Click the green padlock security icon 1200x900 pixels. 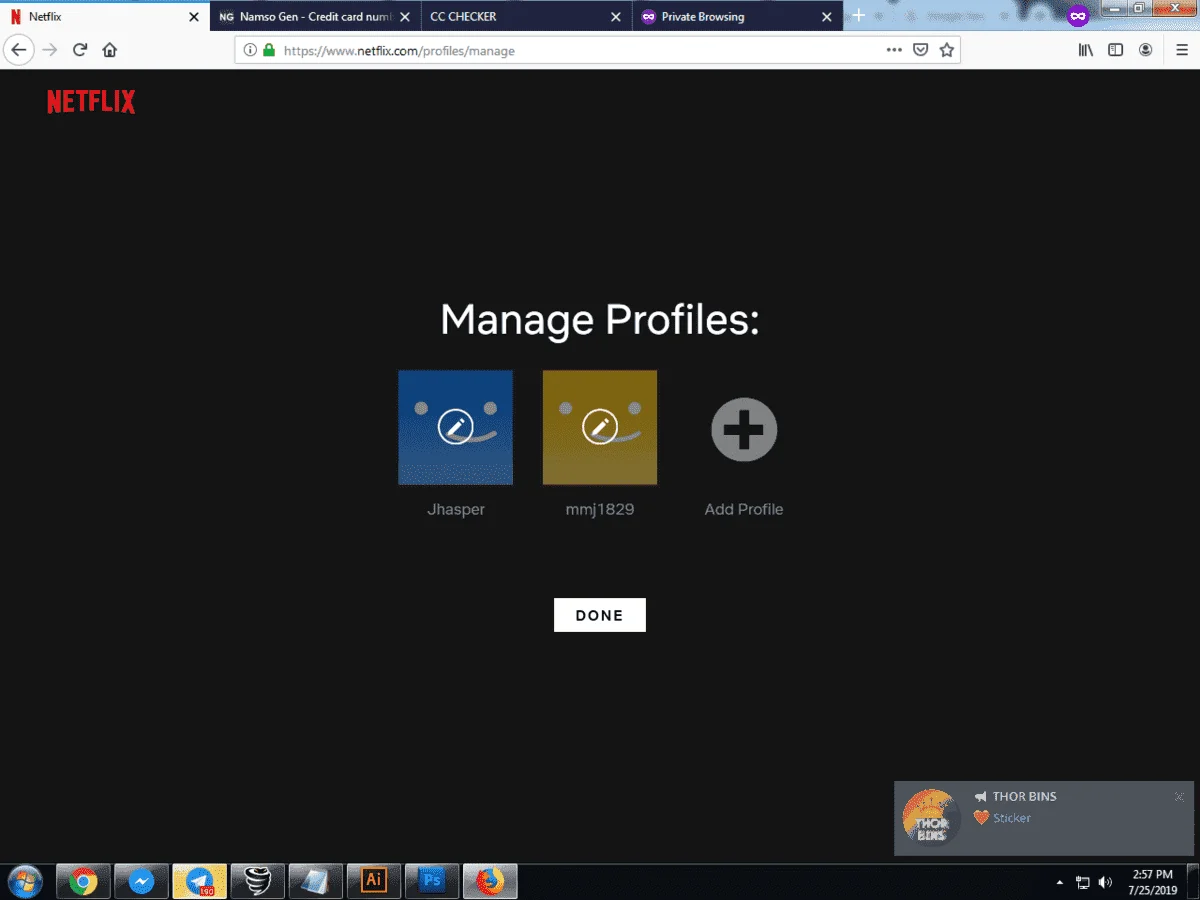(268, 50)
